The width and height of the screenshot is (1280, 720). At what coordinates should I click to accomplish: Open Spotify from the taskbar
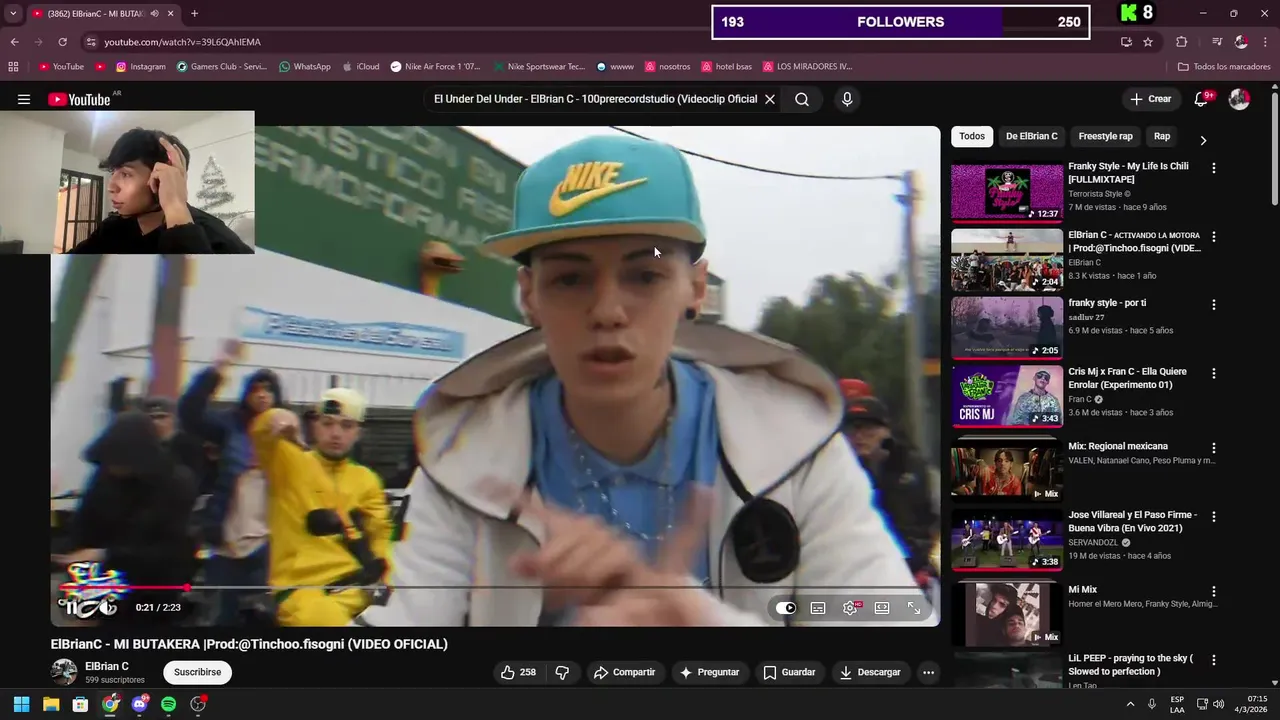point(169,704)
